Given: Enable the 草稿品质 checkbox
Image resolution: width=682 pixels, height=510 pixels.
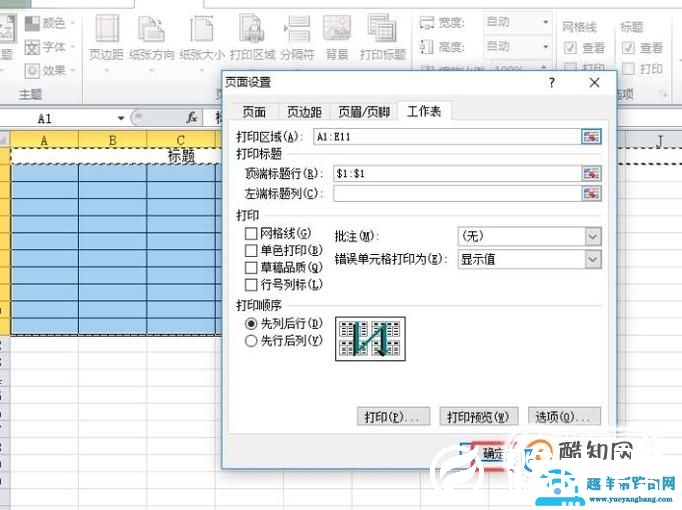Looking at the screenshot, I should tap(251, 268).
